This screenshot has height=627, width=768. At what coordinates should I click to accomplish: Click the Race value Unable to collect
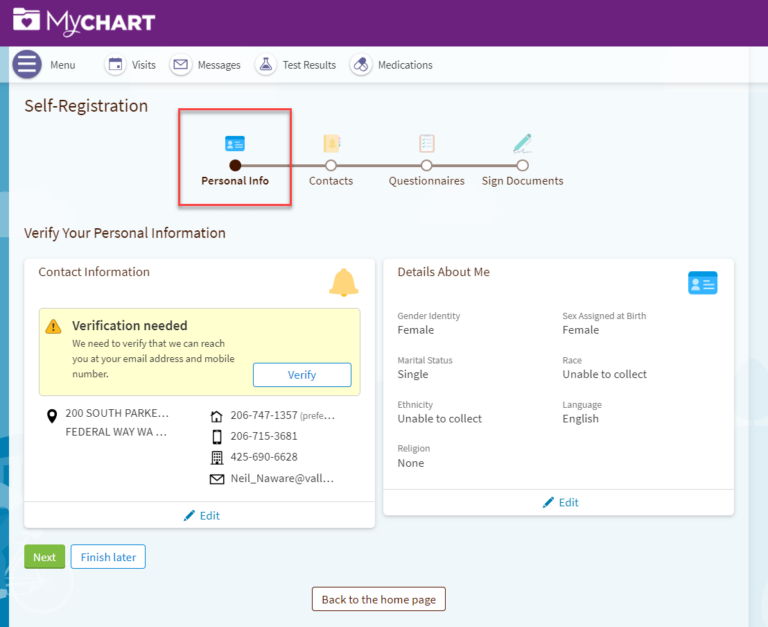click(x=604, y=375)
